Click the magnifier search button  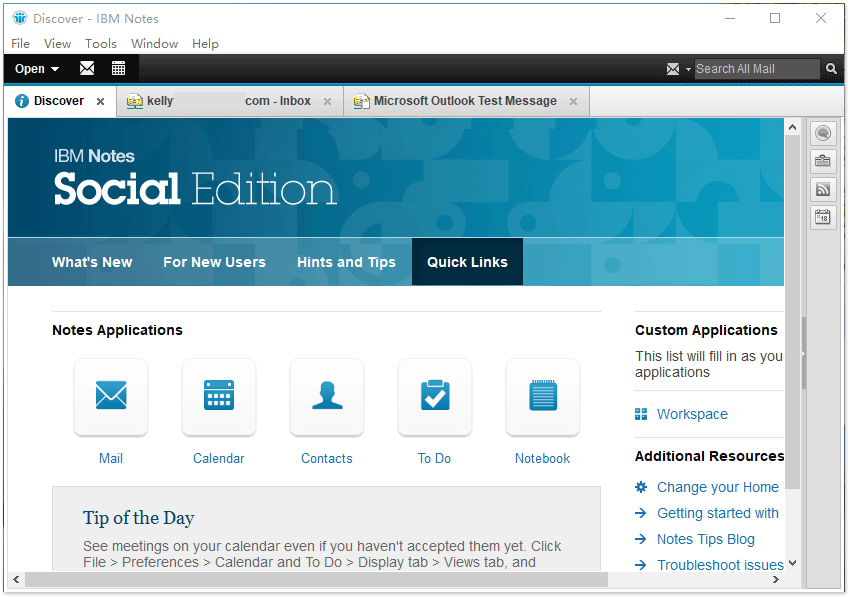click(831, 69)
